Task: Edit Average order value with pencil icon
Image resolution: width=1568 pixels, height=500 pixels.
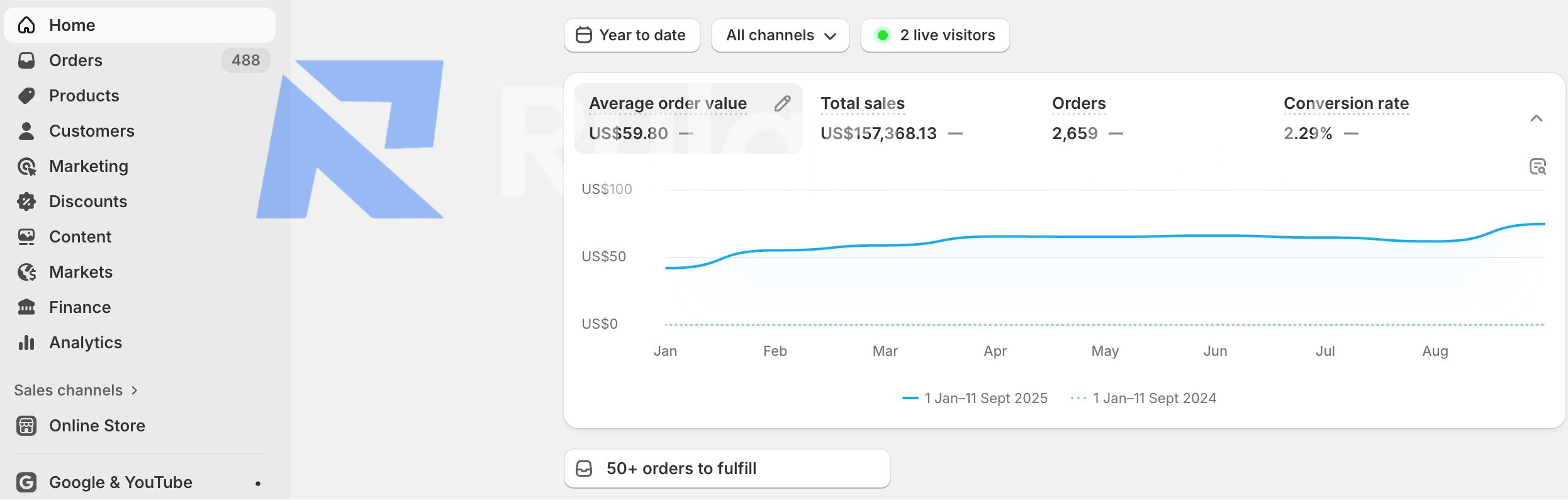Action: 782,103
